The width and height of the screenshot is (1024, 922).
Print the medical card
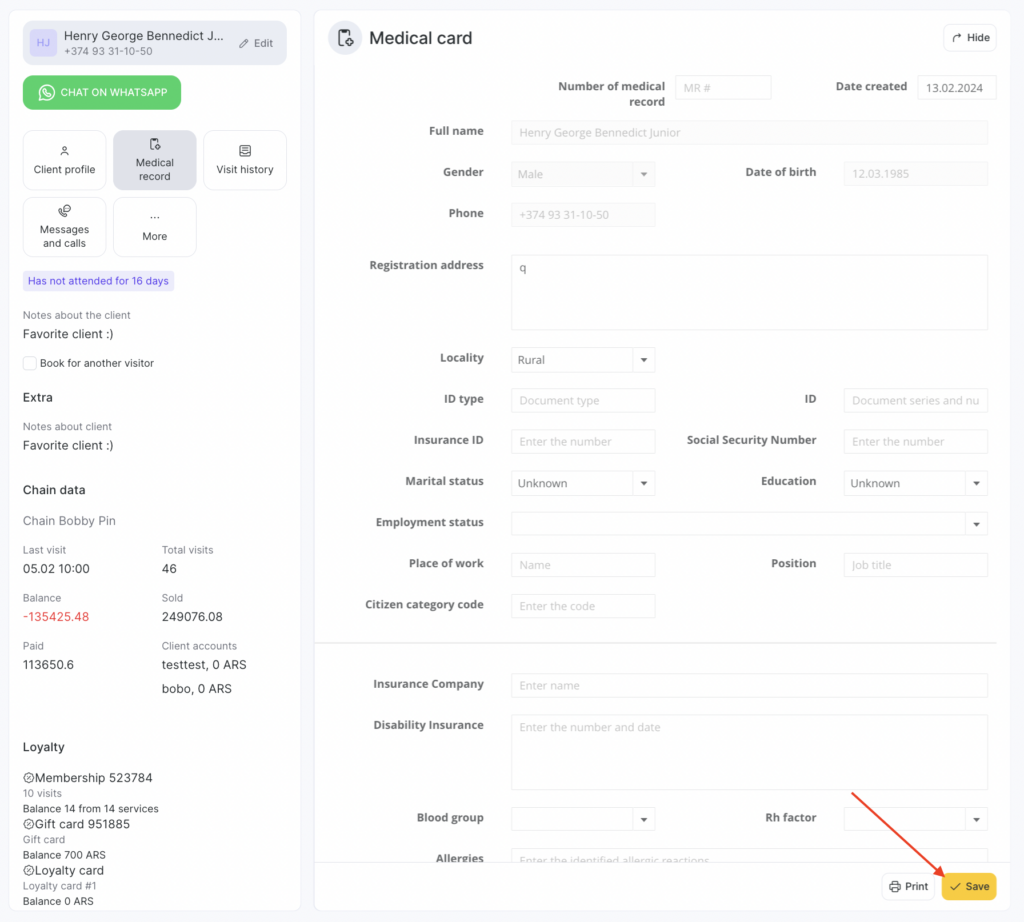tap(908, 887)
